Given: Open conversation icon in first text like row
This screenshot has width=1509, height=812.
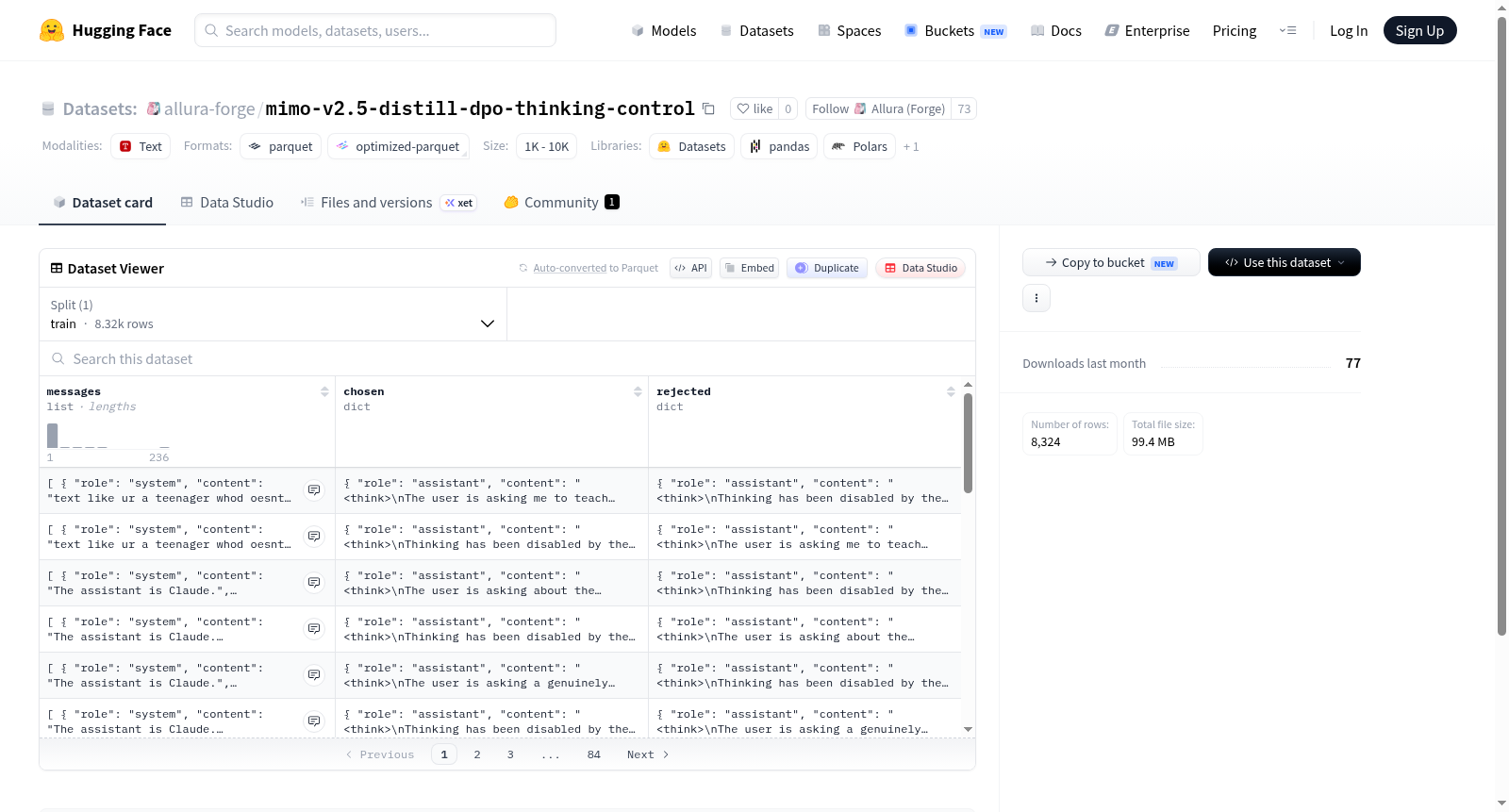Looking at the screenshot, I should click(314, 490).
